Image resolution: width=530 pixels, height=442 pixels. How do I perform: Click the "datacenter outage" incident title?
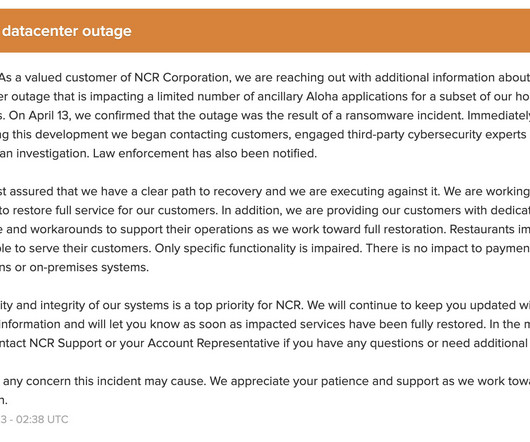coord(67,31)
